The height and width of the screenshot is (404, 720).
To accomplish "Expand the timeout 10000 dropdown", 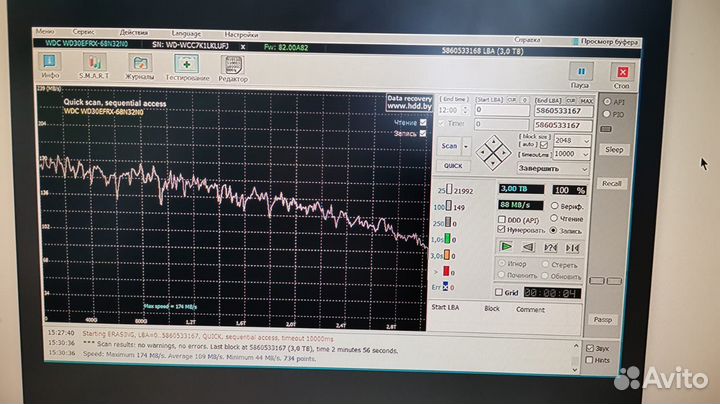I will click(573, 154).
